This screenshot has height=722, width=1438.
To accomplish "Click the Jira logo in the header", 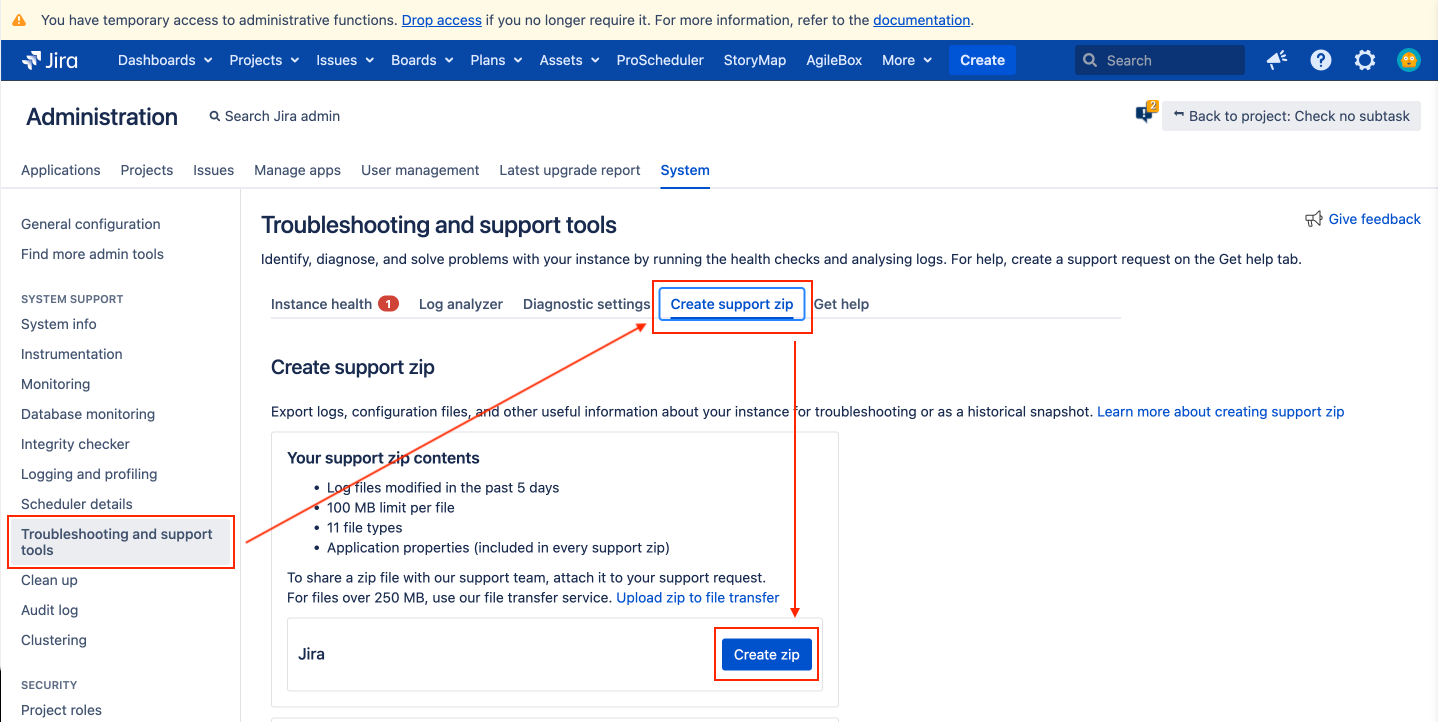I will coord(50,60).
